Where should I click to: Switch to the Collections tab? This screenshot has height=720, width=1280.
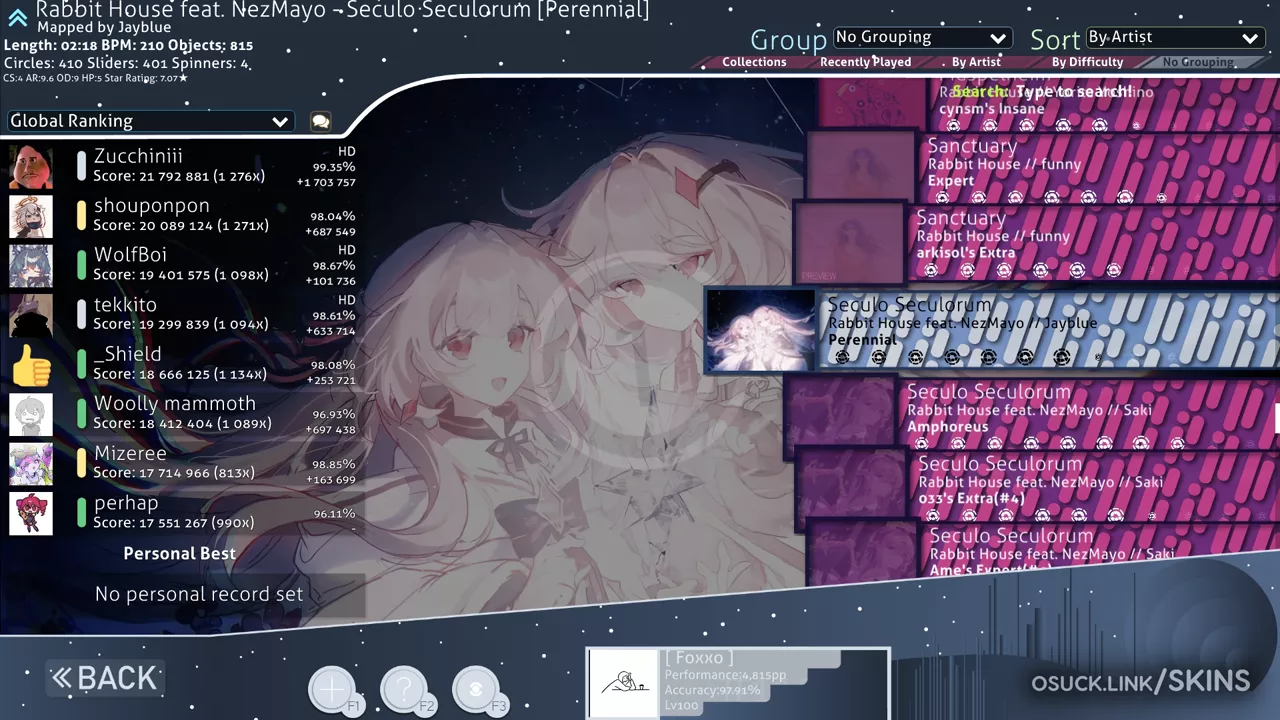(x=754, y=62)
